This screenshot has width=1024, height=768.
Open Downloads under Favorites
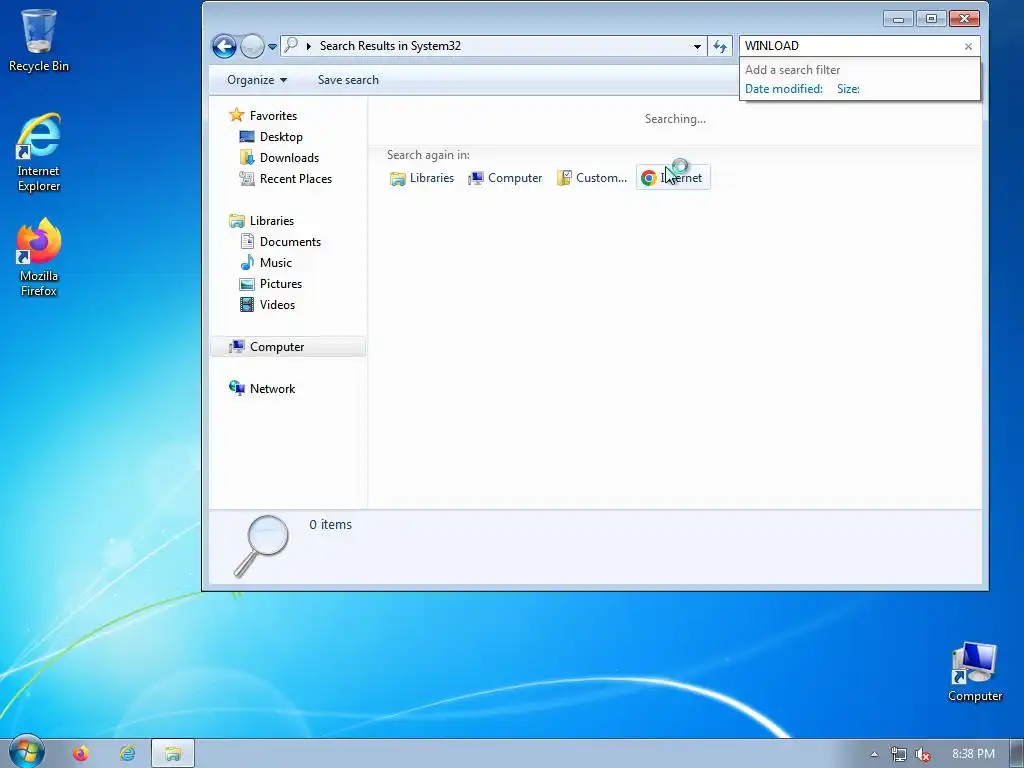click(x=289, y=157)
